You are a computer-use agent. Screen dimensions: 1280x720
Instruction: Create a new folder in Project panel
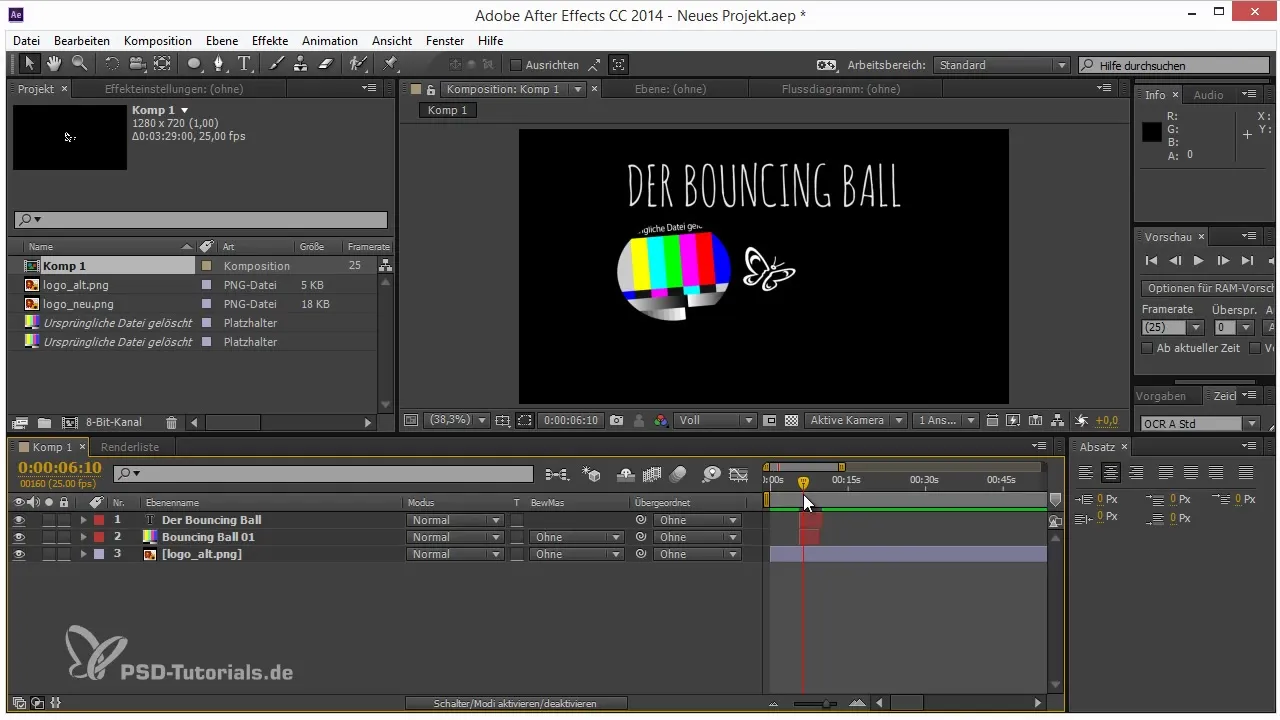(43, 423)
